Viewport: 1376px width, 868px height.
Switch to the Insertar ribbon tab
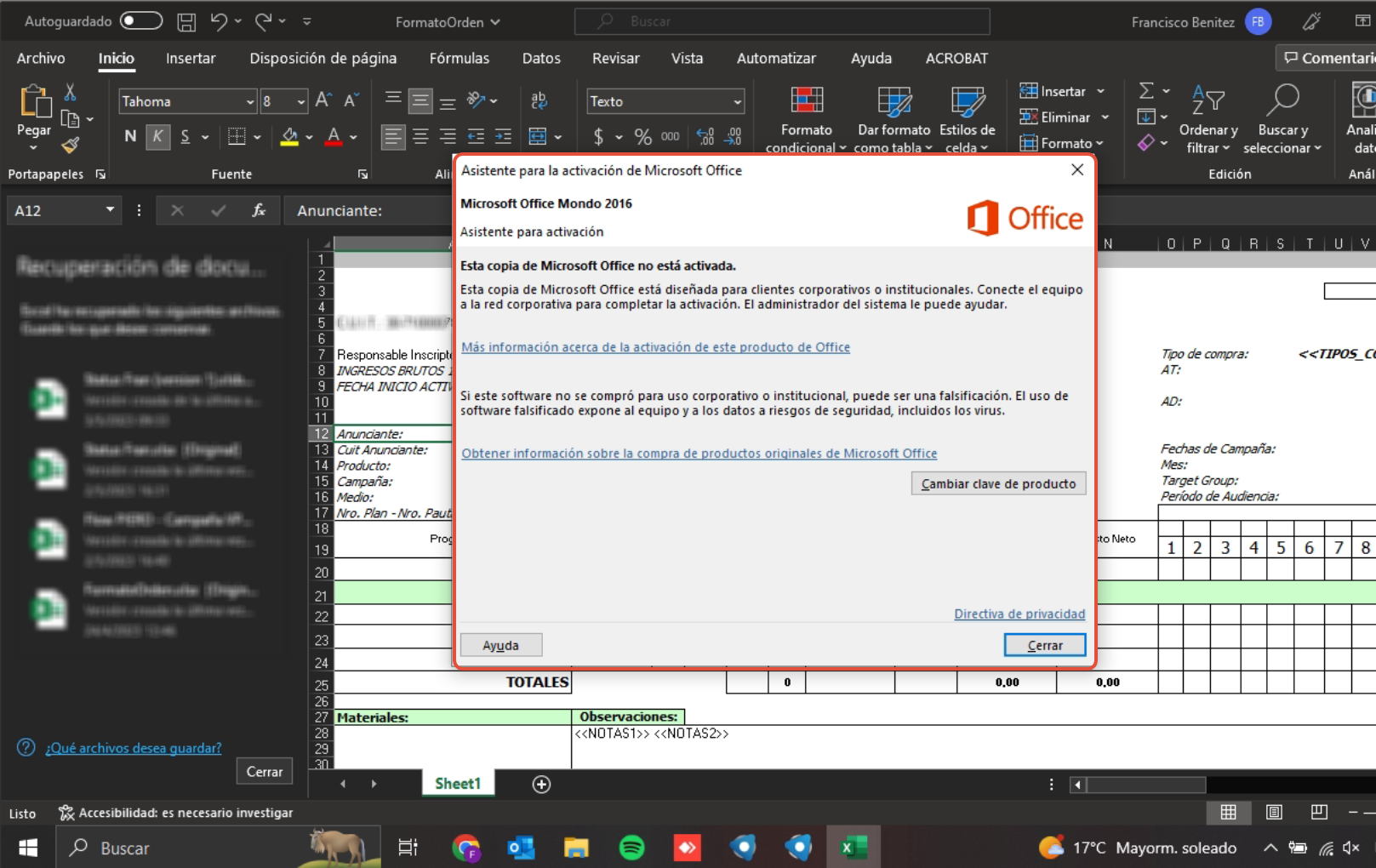click(191, 58)
